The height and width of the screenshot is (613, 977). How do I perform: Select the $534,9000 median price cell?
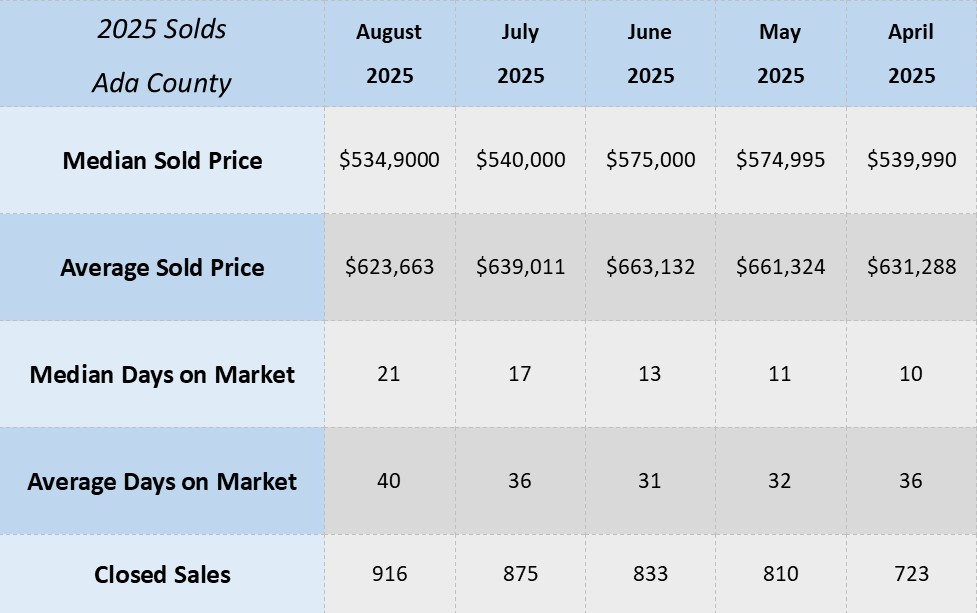tap(389, 160)
